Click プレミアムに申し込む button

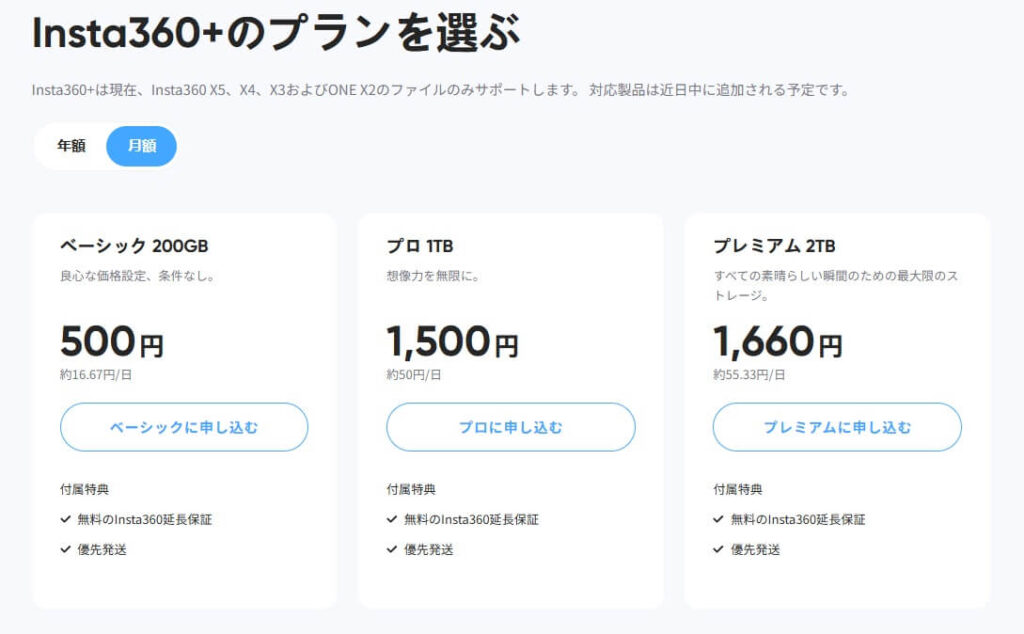click(837, 428)
